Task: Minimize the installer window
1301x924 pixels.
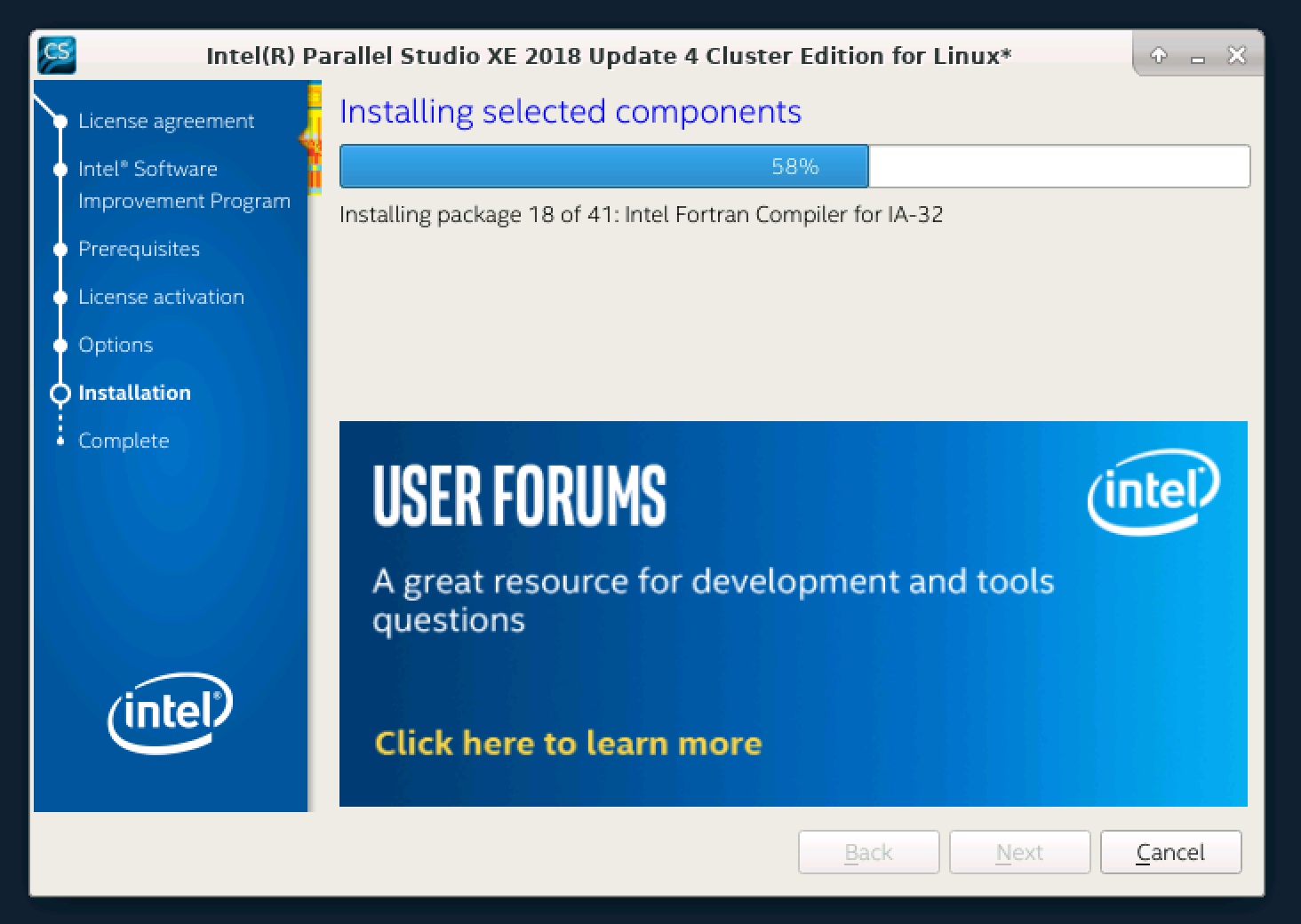Action: 1198,57
